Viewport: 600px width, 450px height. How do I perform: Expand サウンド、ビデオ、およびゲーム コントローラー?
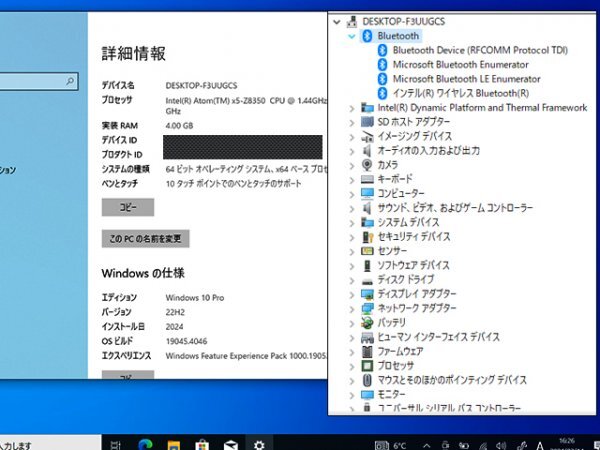pos(352,209)
